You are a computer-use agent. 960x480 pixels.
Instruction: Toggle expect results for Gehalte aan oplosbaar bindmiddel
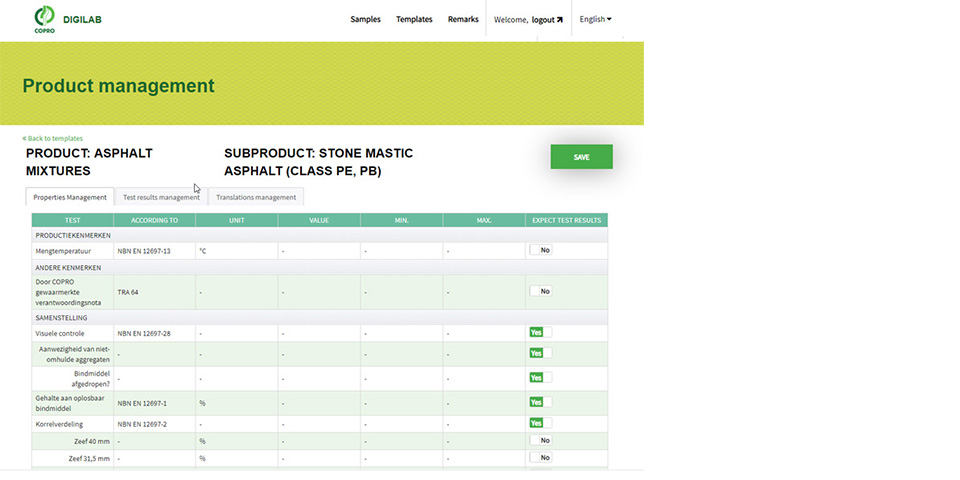coord(540,402)
